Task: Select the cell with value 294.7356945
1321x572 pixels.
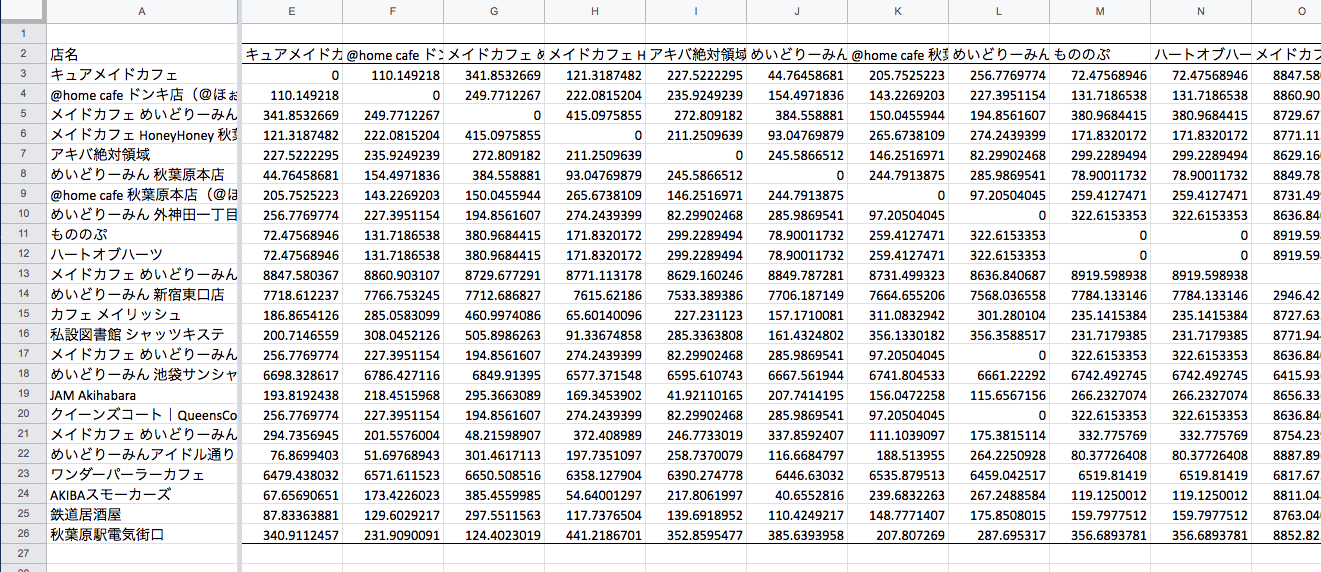Action: point(291,434)
